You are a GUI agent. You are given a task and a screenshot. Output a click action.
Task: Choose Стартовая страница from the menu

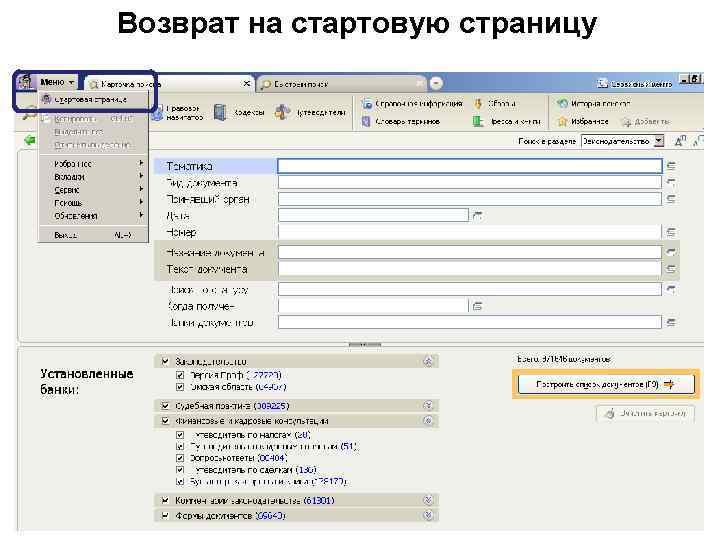94,100
